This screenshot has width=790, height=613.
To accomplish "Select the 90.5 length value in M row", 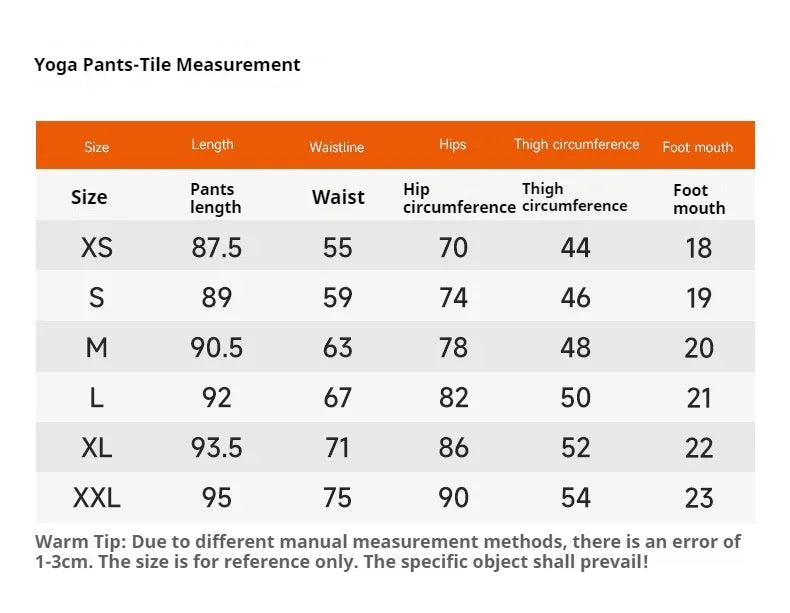I will click(217, 348).
